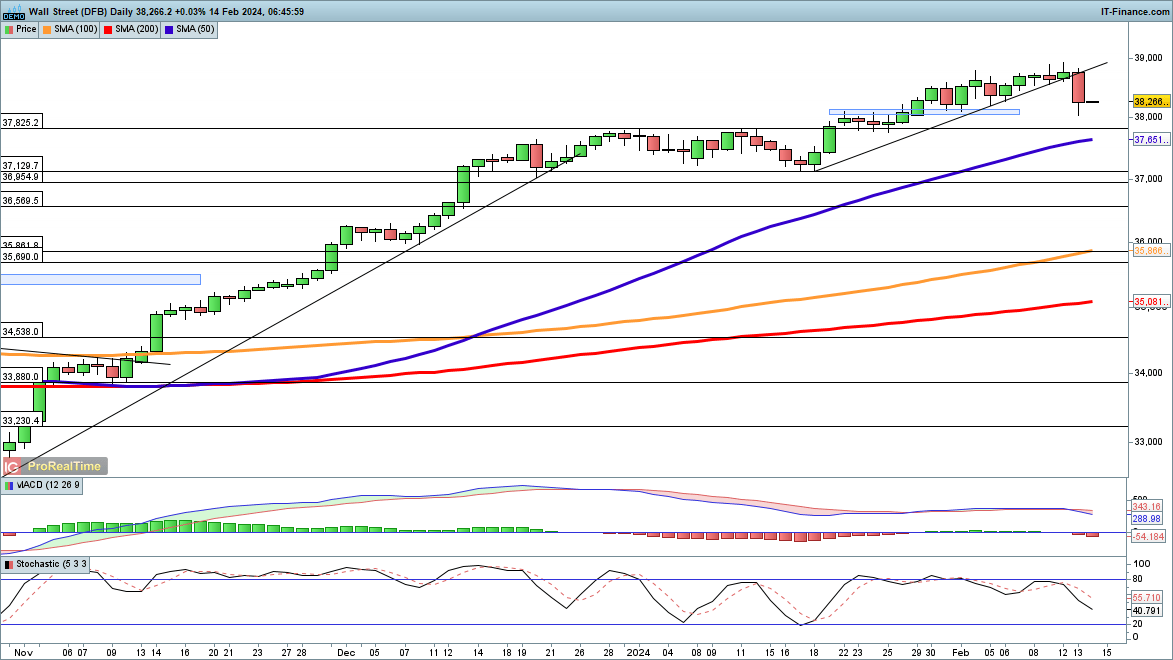
Task: Click the DEMO badge in the title bar
Action: [14, 16]
